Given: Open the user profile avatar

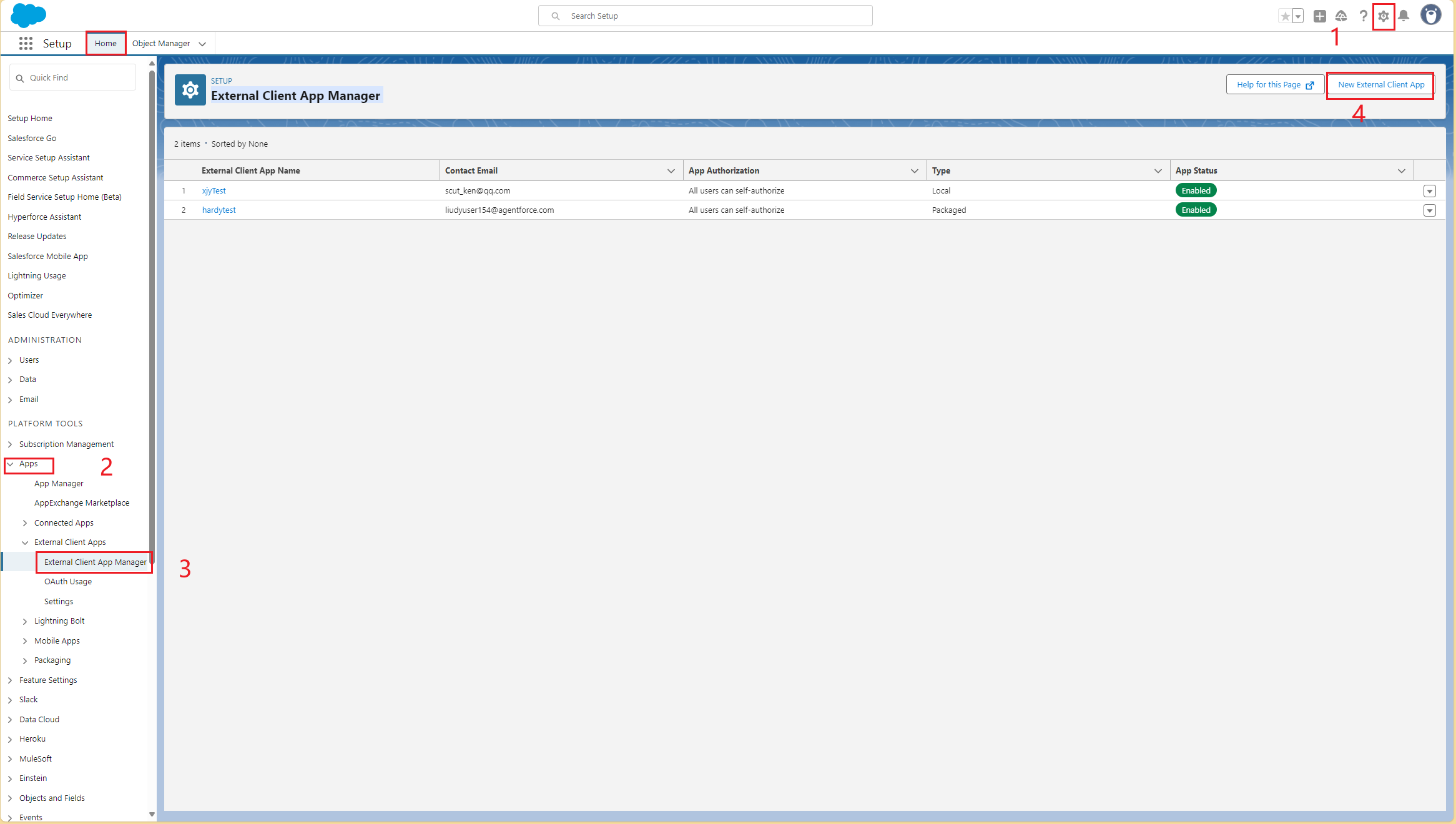Looking at the screenshot, I should pos(1431,15).
